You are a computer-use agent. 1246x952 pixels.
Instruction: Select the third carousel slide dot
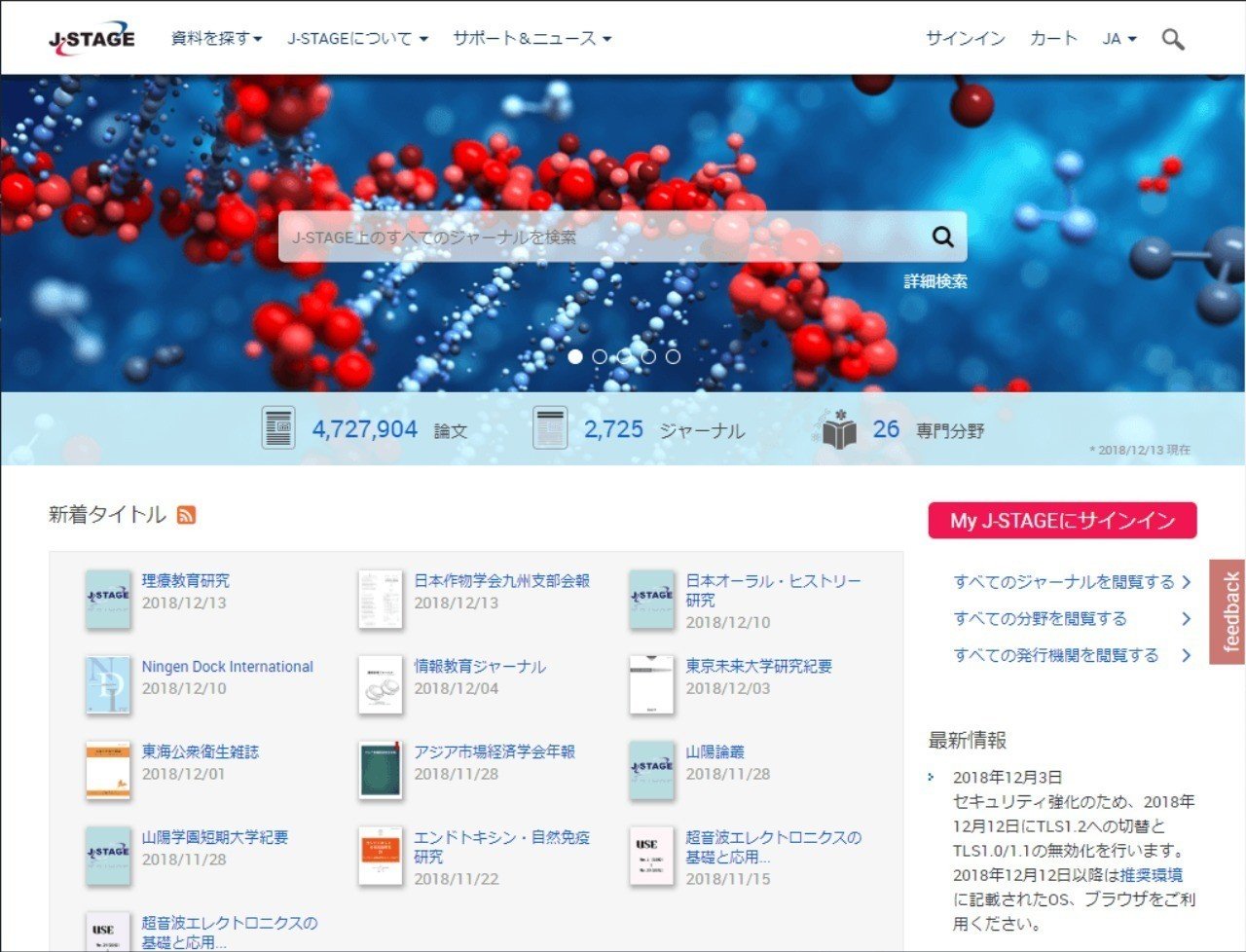click(x=624, y=356)
